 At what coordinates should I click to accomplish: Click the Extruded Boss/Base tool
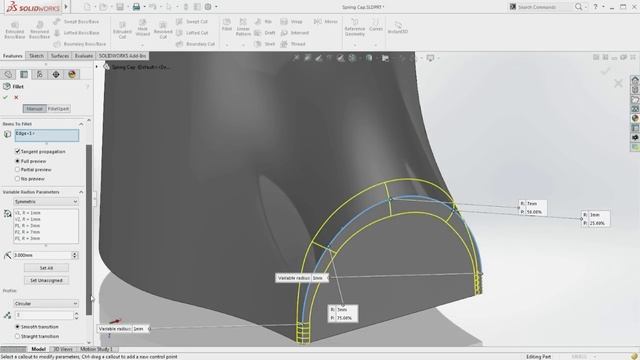[x=15, y=30]
